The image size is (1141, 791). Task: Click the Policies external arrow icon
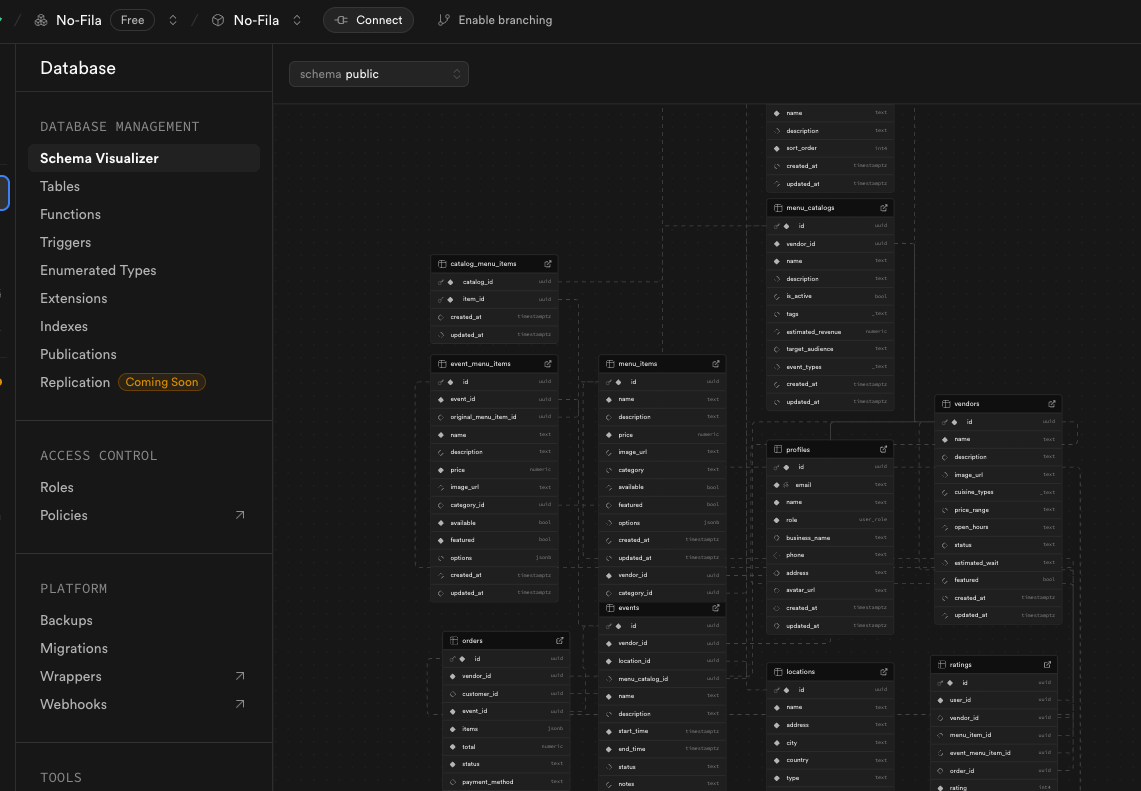[239, 515]
